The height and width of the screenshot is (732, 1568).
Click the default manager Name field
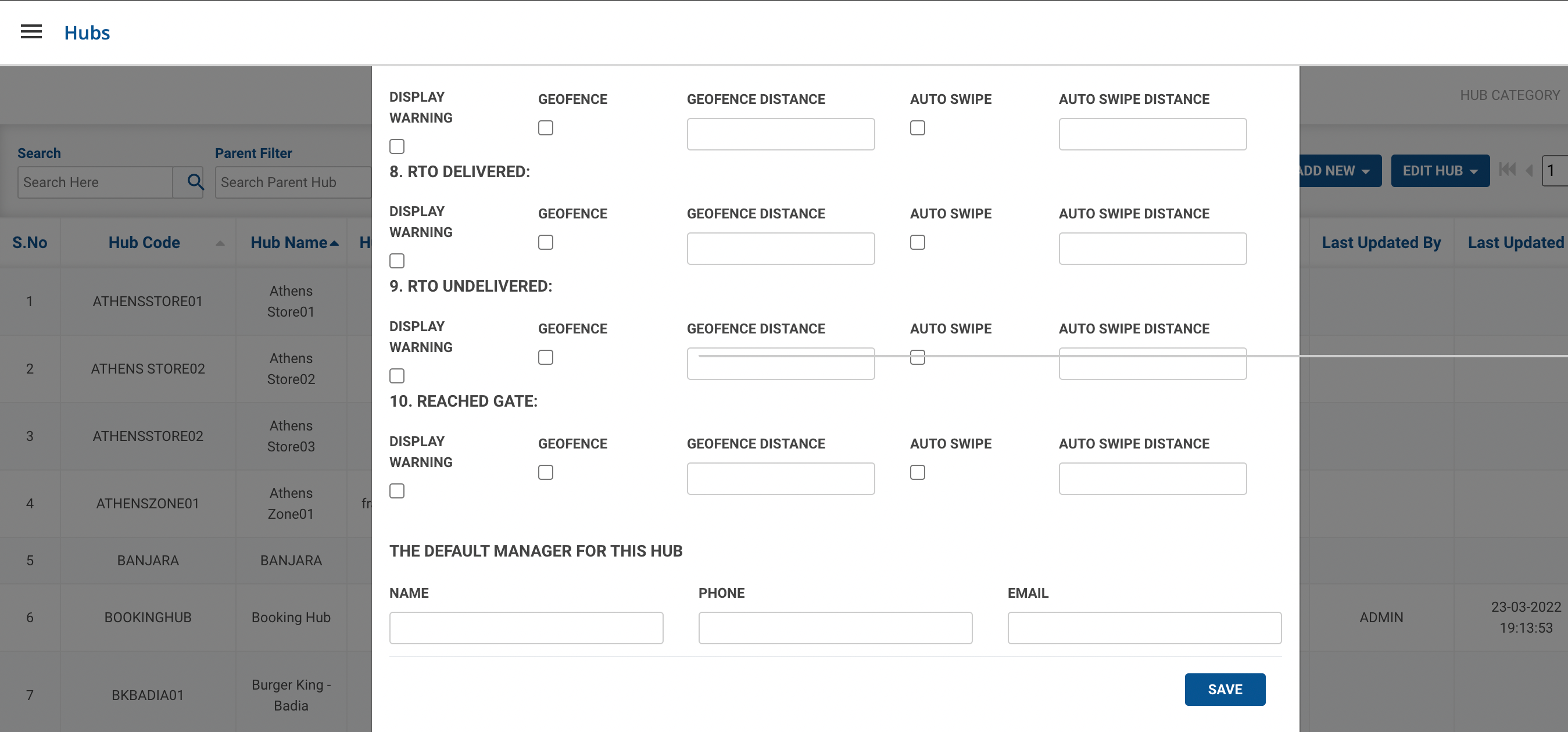[526, 627]
